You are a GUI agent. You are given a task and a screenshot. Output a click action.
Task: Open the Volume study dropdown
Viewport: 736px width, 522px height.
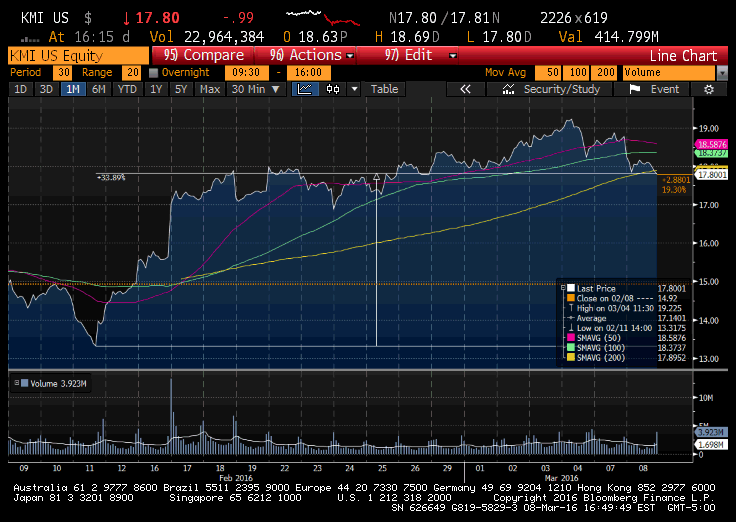click(x=722, y=73)
